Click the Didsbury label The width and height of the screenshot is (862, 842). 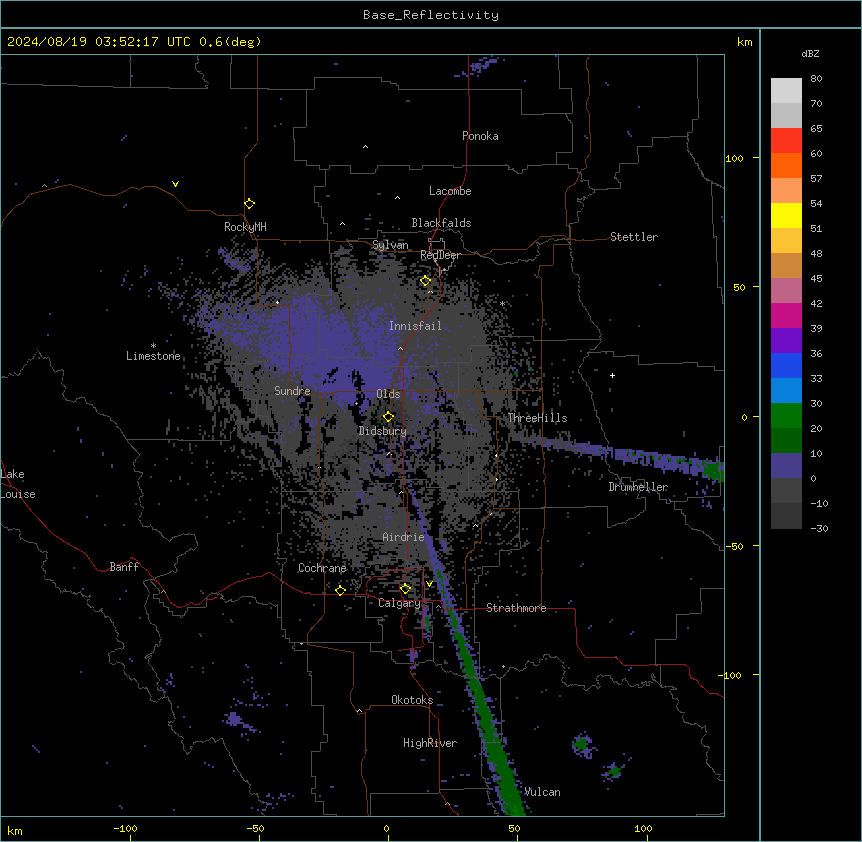(382, 431)
